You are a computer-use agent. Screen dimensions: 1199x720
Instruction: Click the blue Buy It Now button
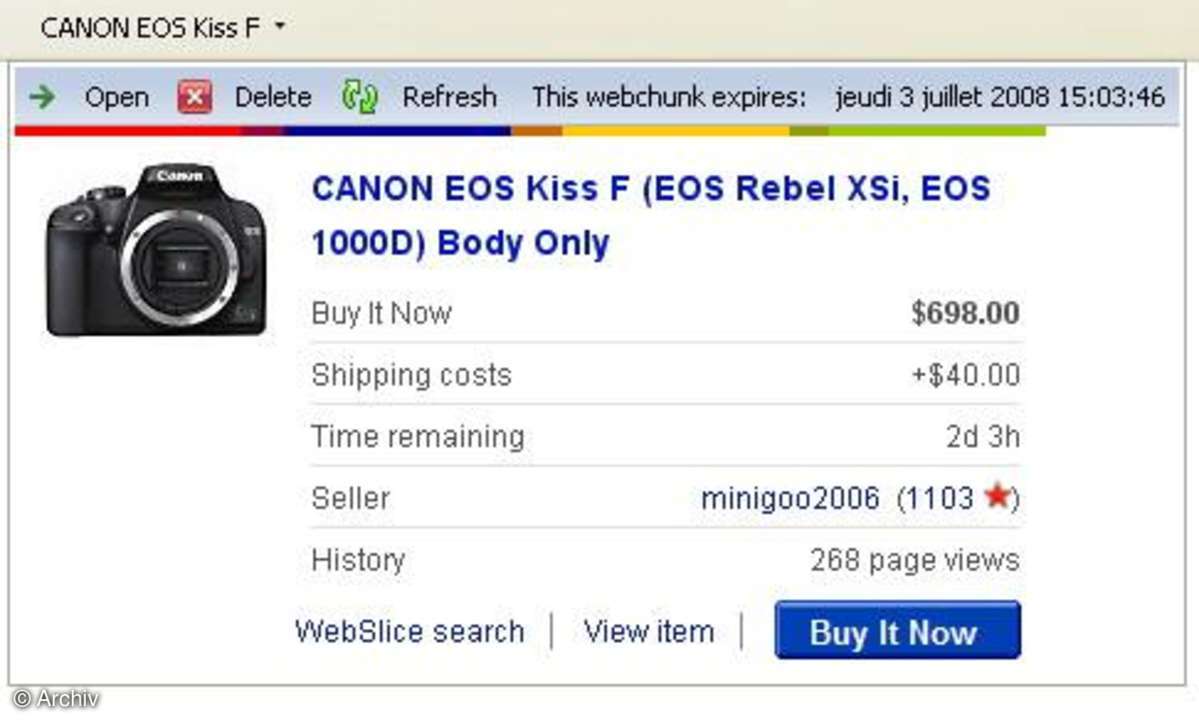pyautogui.click(x=898, y=631)
